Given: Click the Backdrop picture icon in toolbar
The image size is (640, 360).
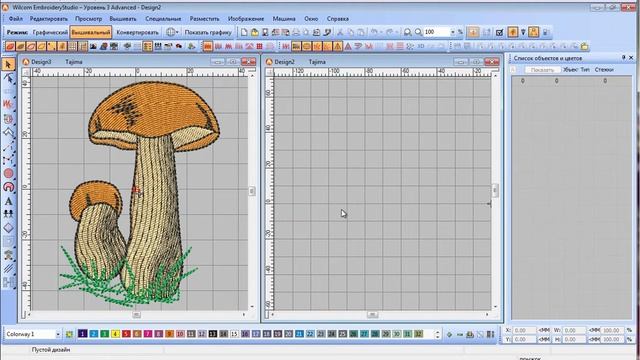Looking at the screenshot, I should pyautogui.click(x=93, y=46).
